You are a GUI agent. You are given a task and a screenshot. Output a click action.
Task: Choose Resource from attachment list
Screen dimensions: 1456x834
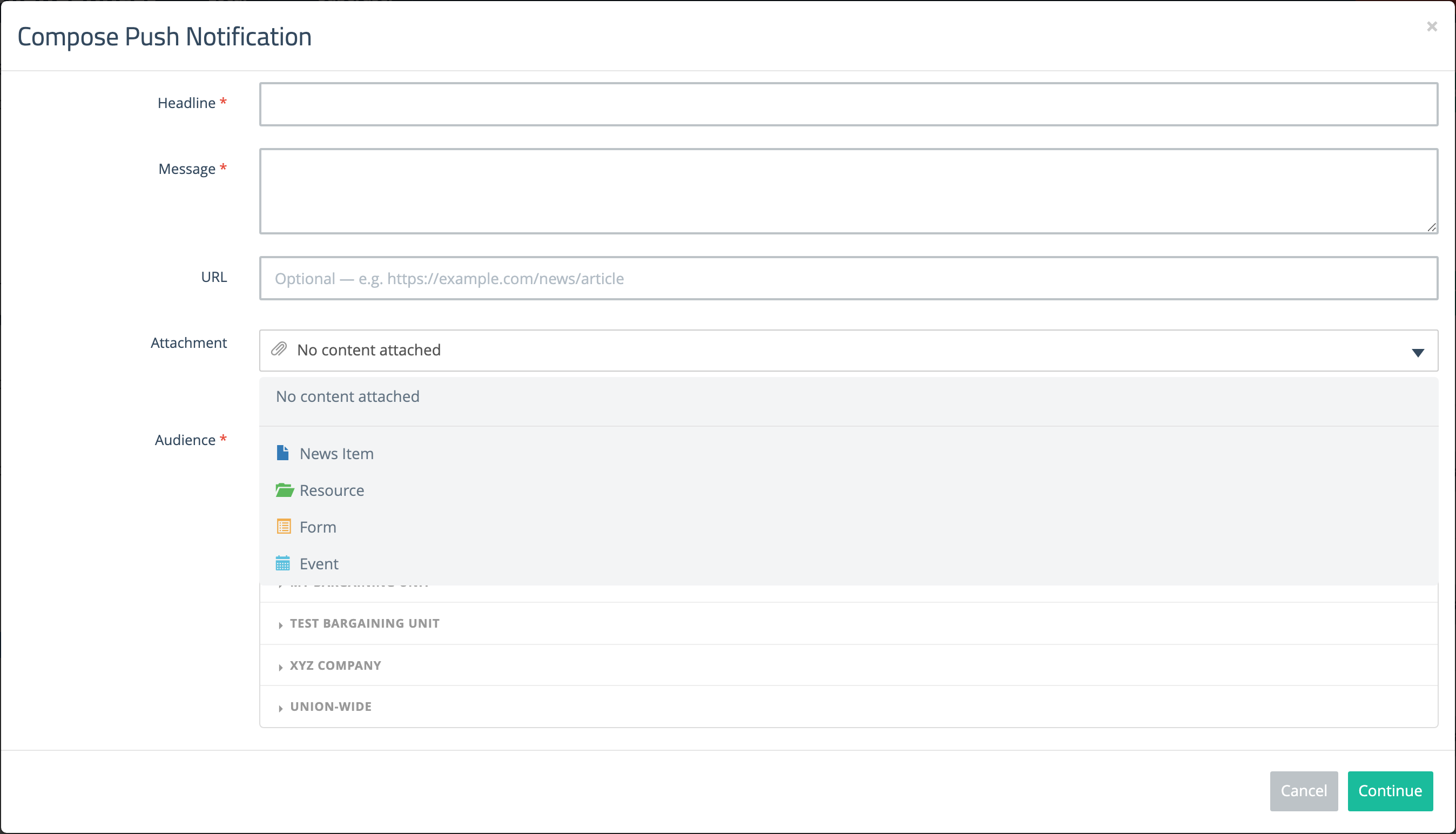click(x=848, y=490)
